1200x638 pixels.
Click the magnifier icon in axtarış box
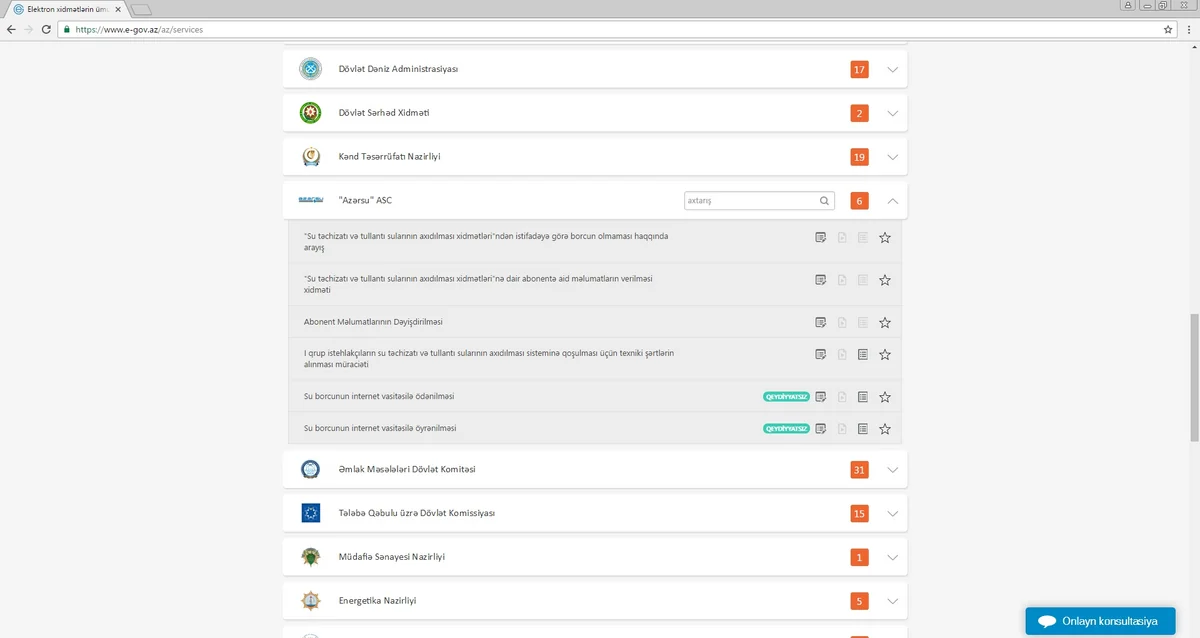[x=824, y=201]
